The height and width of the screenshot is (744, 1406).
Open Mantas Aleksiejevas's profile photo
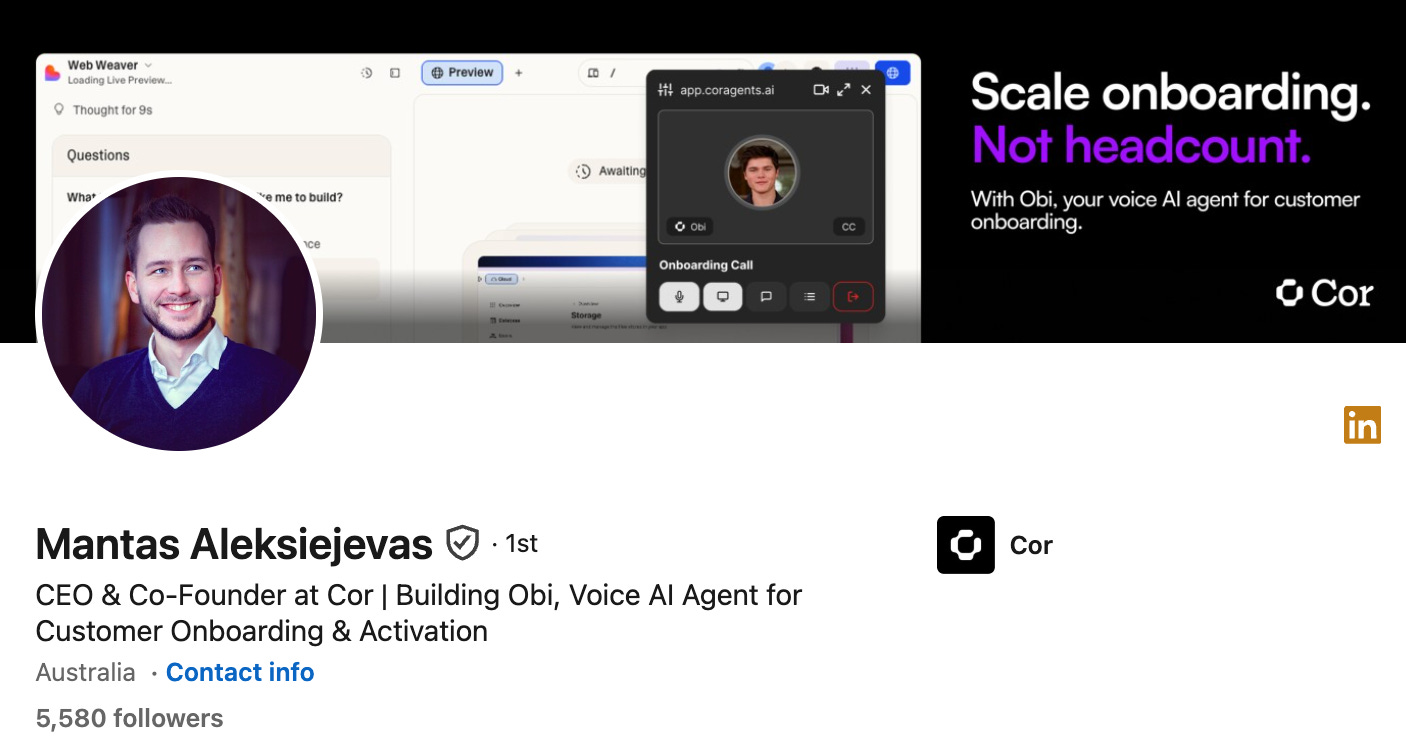(179, 314)
